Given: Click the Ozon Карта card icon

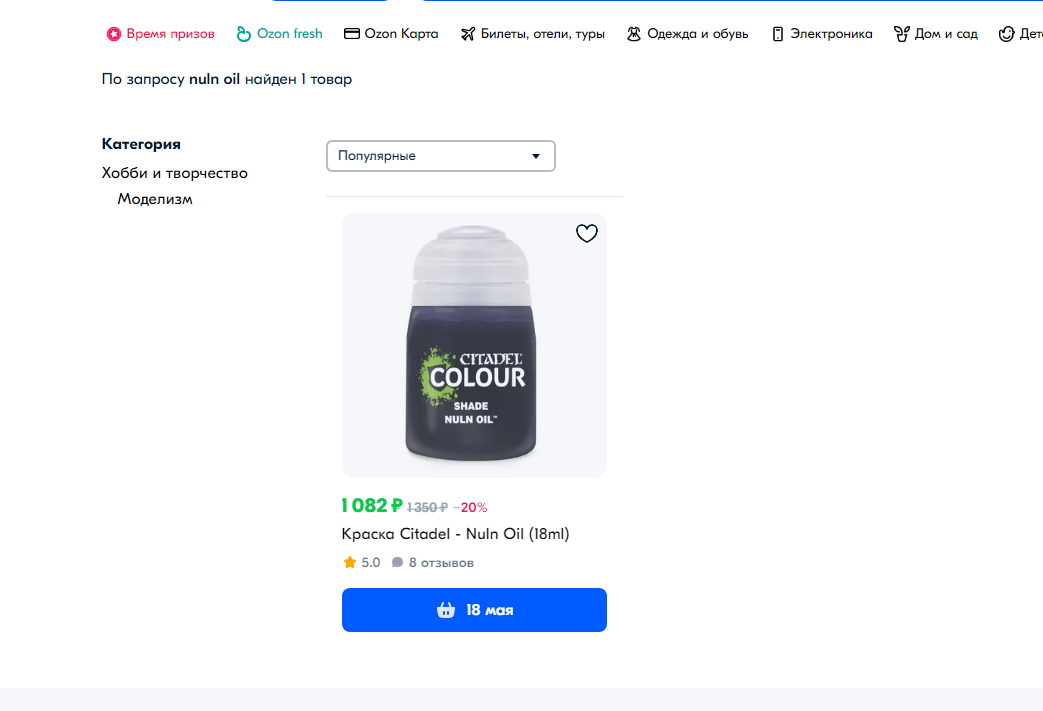Looking at the screenshot, I should [351, 33].
